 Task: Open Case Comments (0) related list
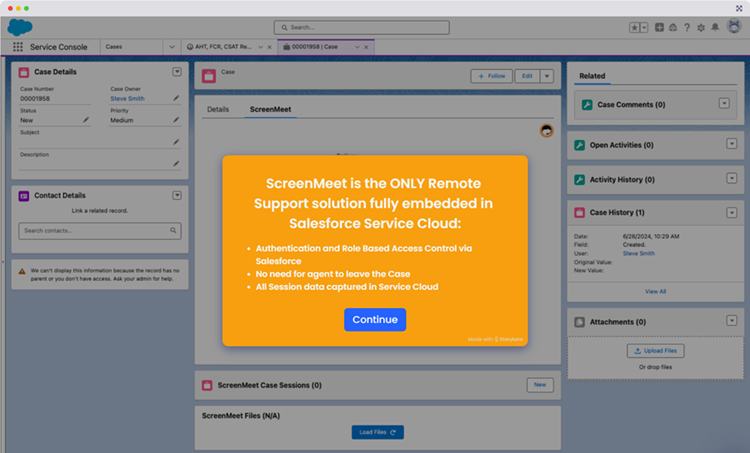point(631,105)
